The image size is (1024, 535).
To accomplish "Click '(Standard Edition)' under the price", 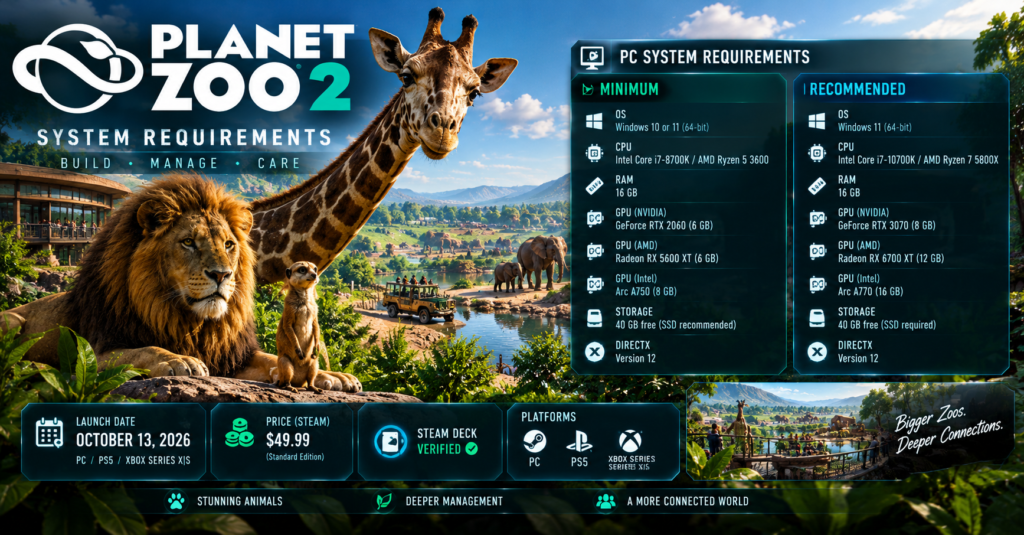I will pyautogui.click(x=295, y=457).
